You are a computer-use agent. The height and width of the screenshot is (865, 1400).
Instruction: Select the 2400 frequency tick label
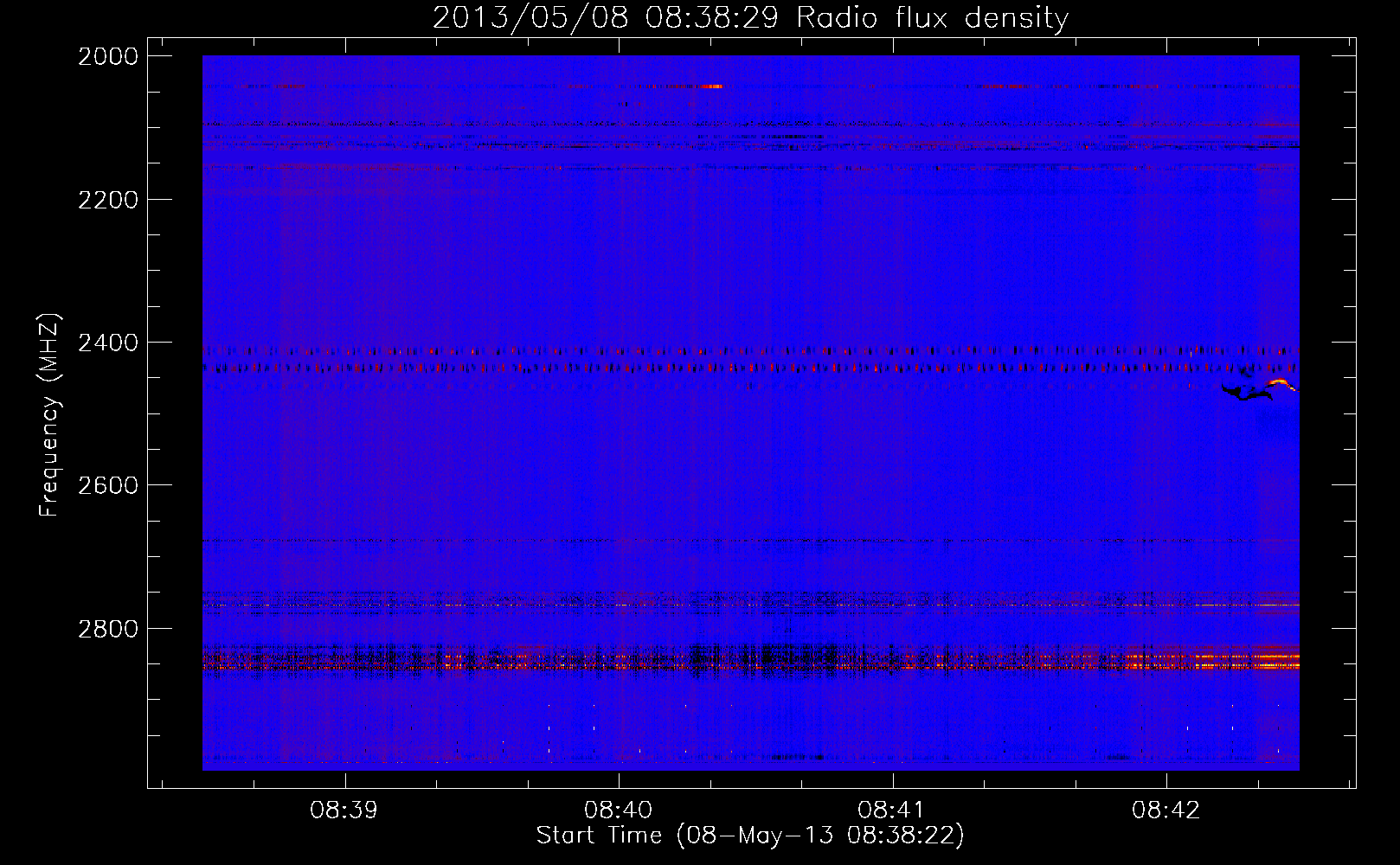[108, 343]
